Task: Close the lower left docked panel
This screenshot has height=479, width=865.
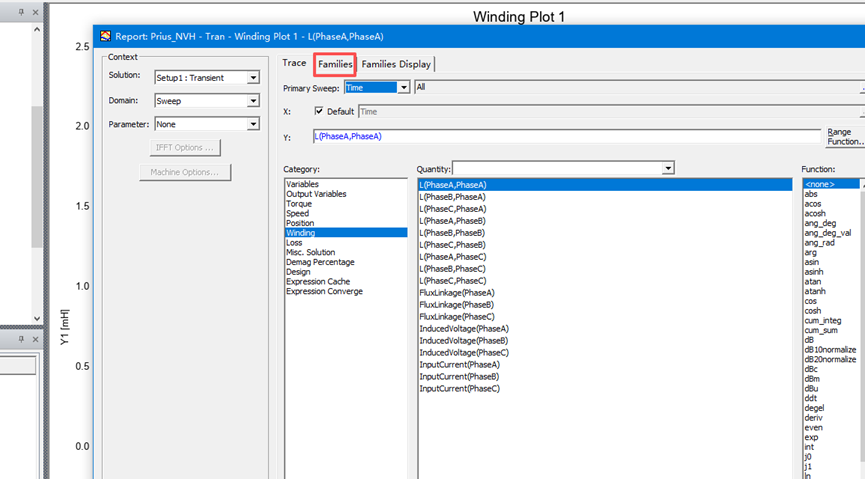Action: click(35, 339)
